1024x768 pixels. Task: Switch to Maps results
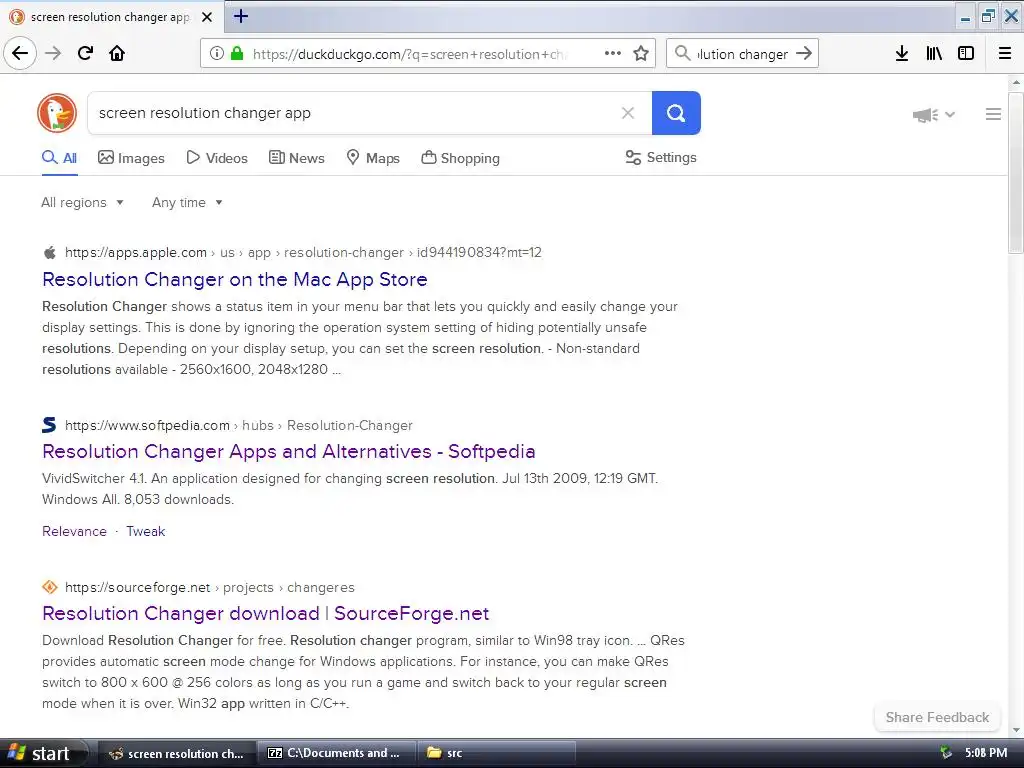tap(373, 158)
